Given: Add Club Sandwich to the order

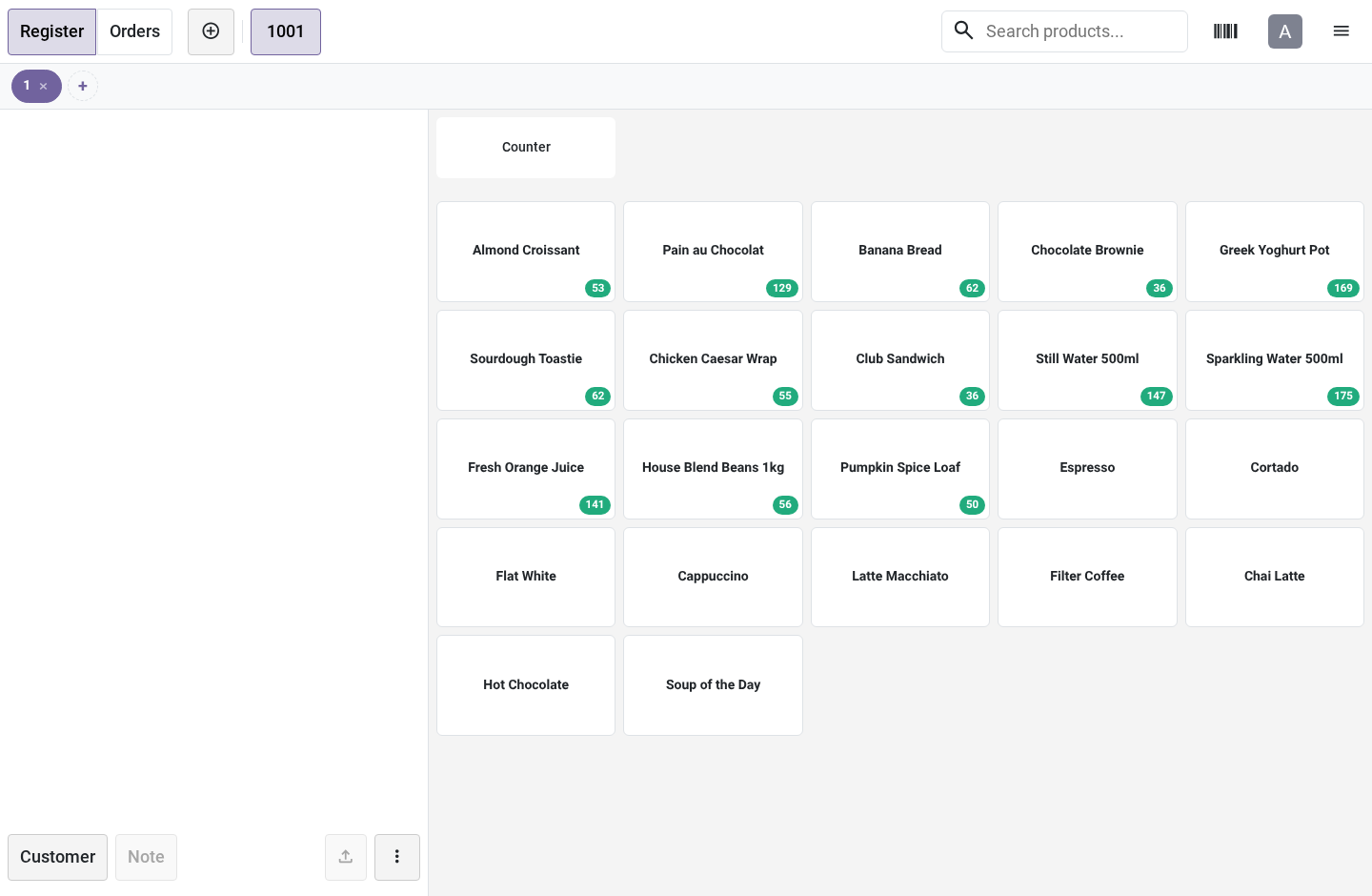Looking at the screenshot, I should point(900,360).
